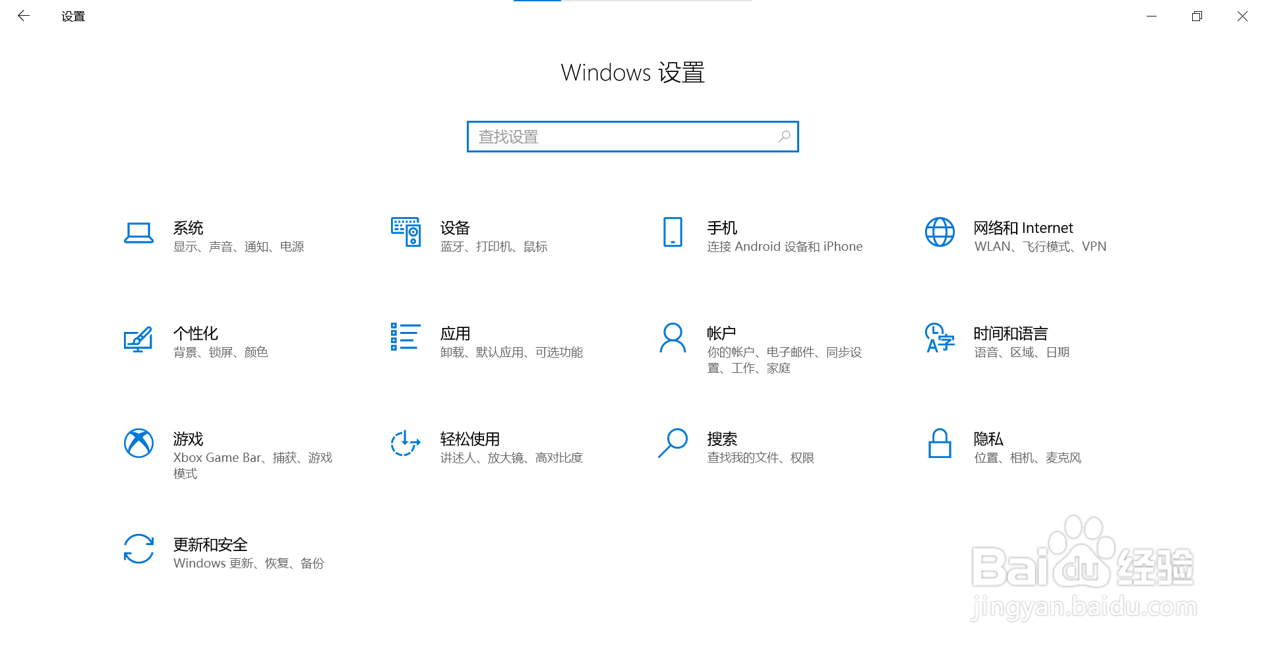The height and width of the screenshot is (650, 1266).
Task: Select the 应用 (Apps) list icon
Action: pos(405,339)
